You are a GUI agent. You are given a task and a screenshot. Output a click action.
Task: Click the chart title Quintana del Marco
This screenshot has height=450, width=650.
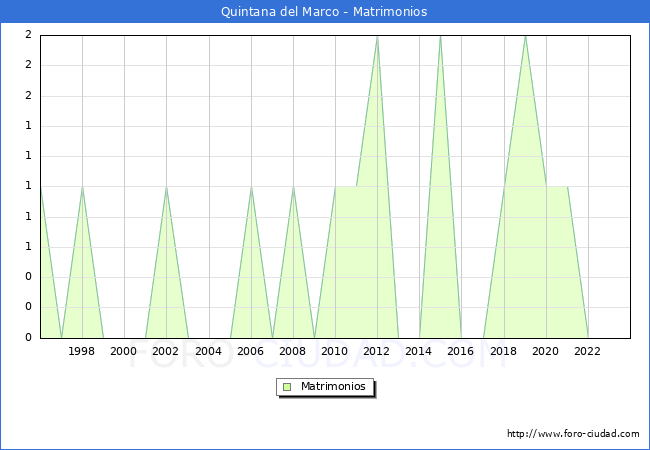point(324,12)
